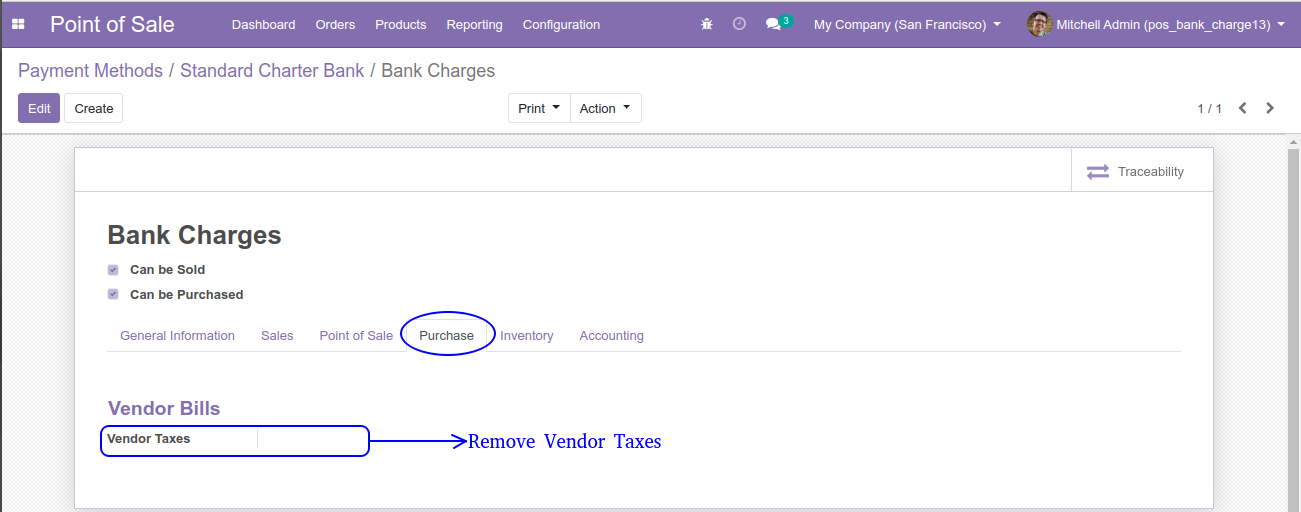Open the Reporting menu

[475, 24]
